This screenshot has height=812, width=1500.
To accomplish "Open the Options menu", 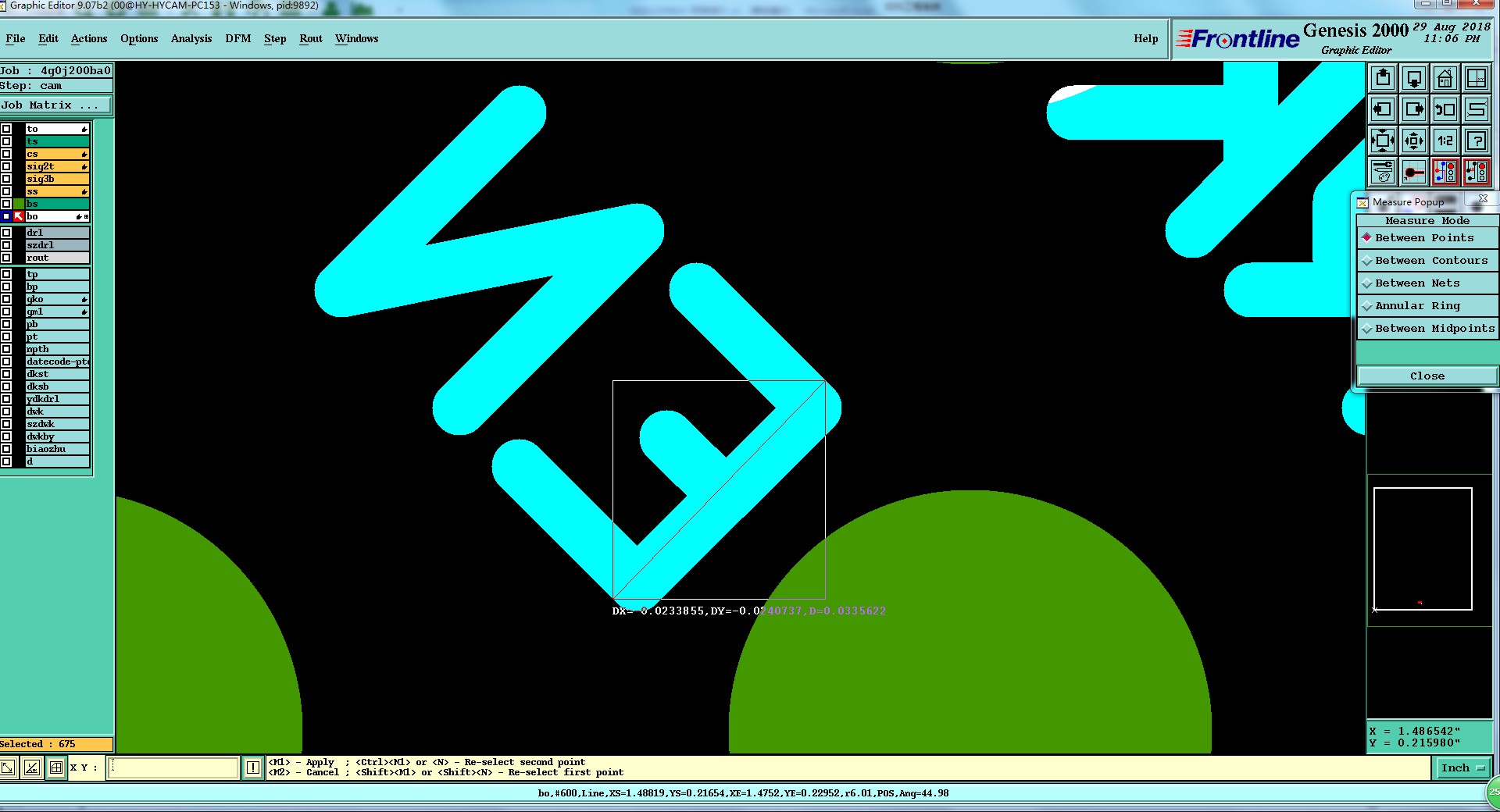I will click(x=139, y=38).
